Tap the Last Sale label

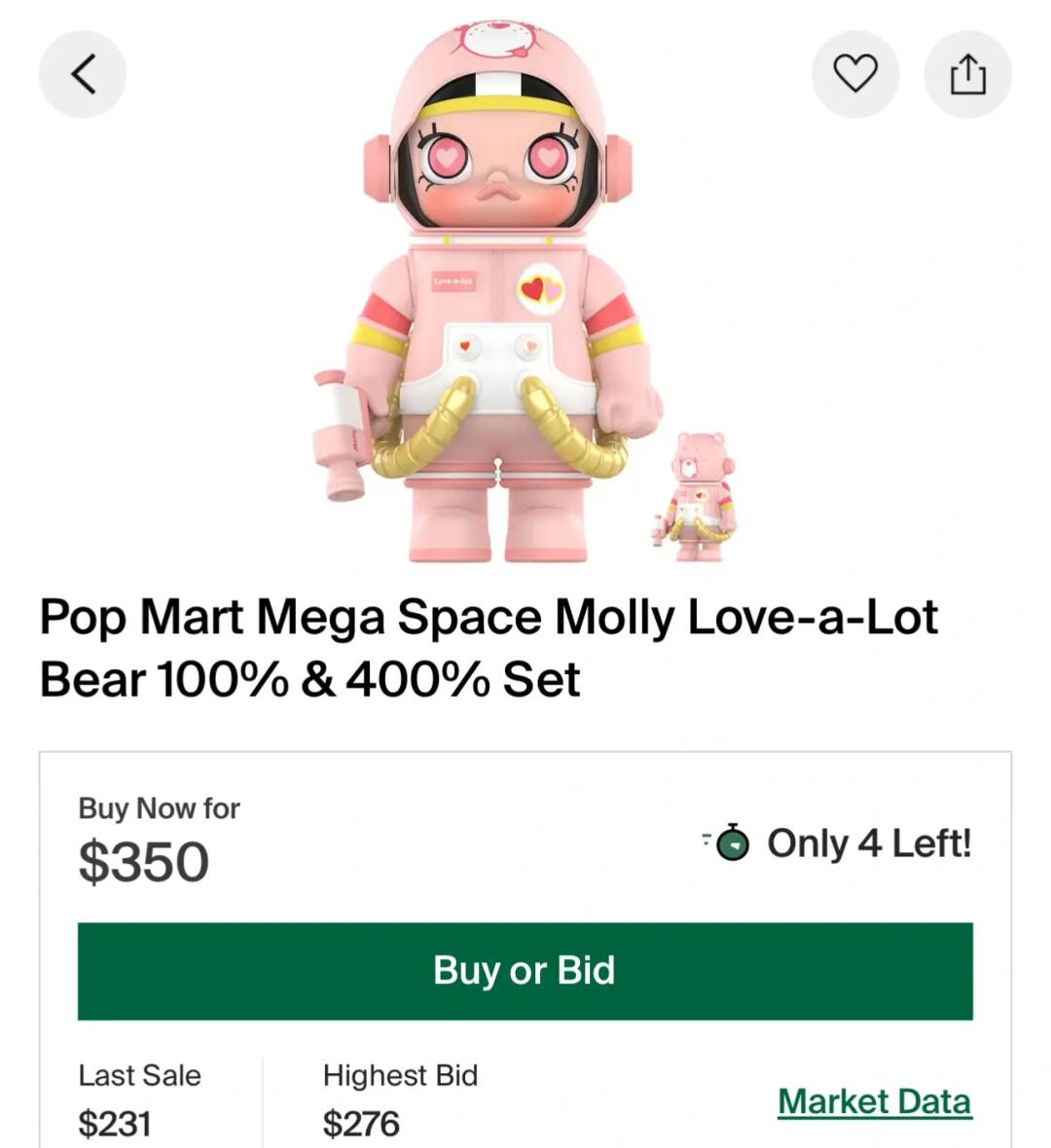point(139,1075)
